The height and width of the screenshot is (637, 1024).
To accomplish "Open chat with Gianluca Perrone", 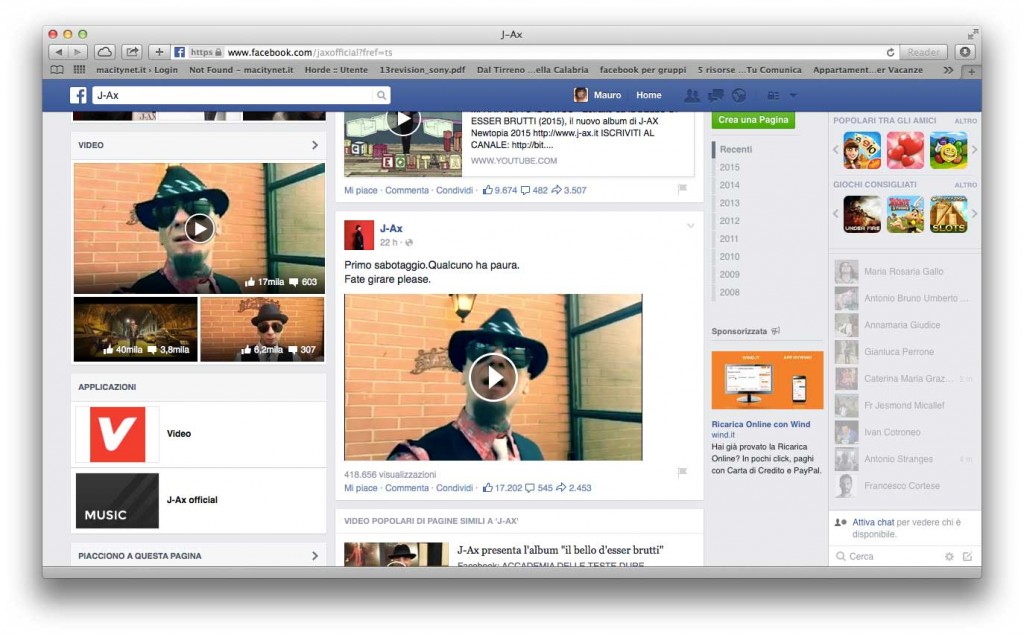I will coord(904,352).
